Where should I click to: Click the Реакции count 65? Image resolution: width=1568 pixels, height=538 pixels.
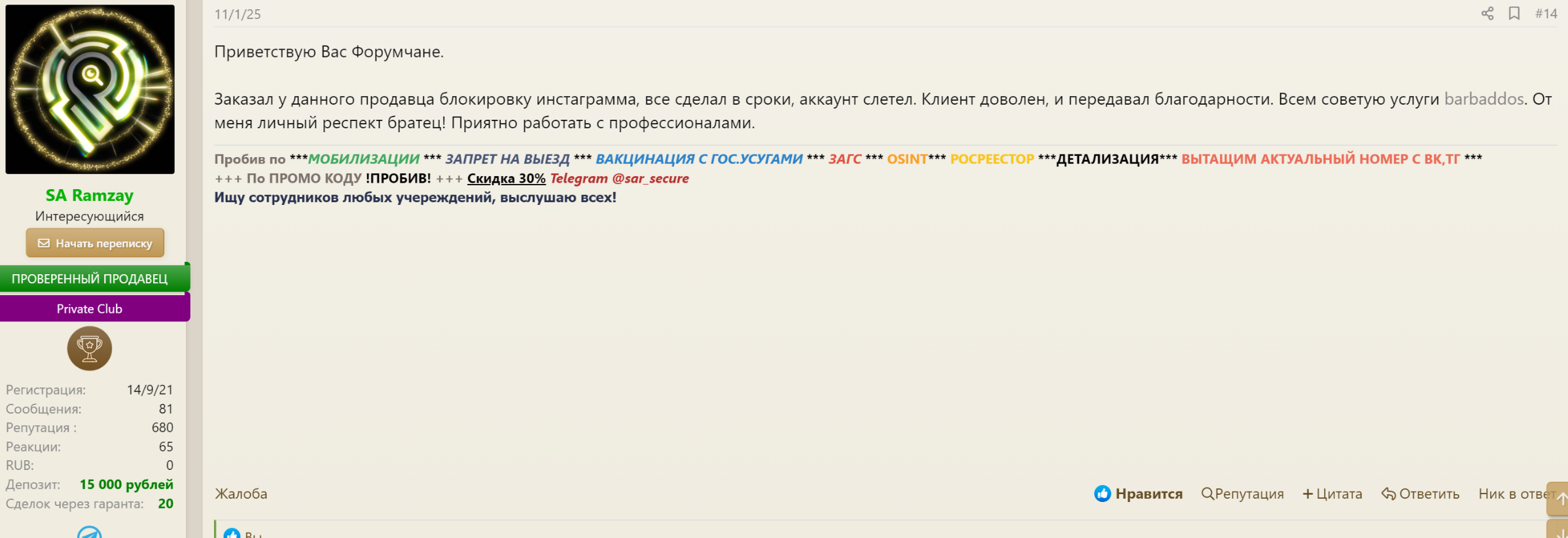click(x=166, y=446)
